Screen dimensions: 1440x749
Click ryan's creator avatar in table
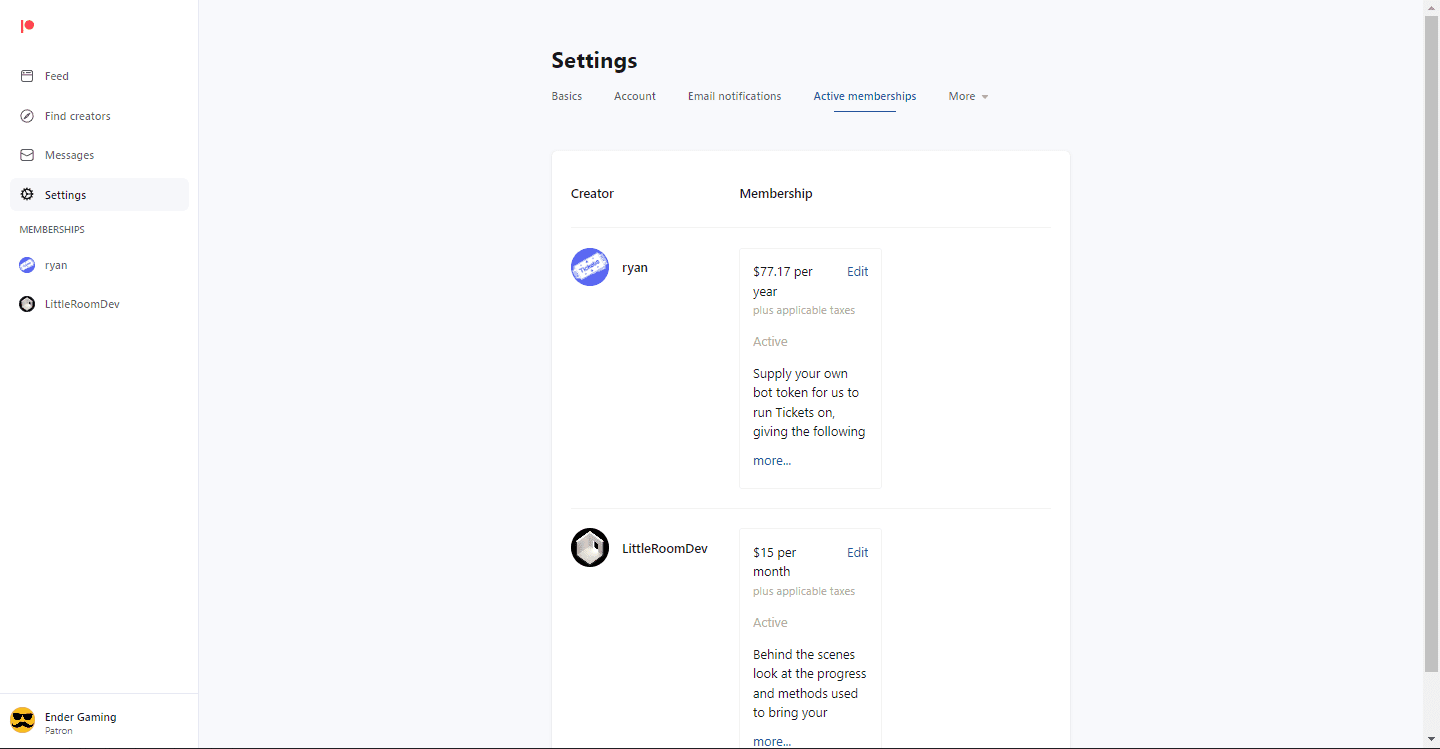pyautogui.click(x=590, y=267)
